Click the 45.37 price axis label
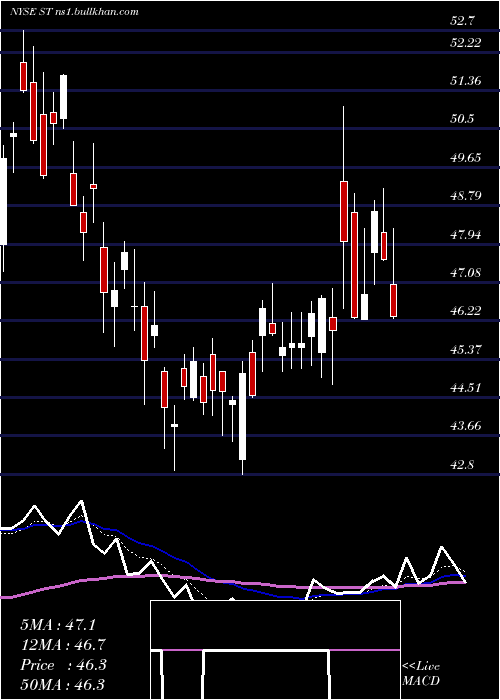 pos(465,349)
